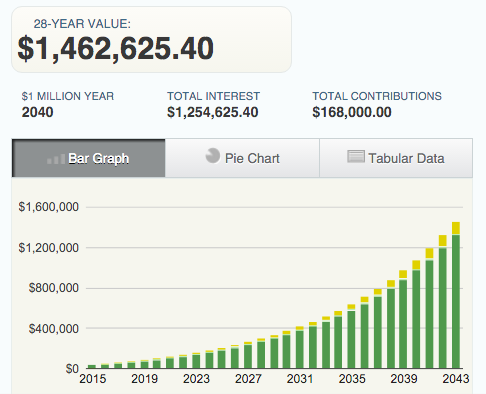Click the 2027 year label
This screenshot has height=394, width=486.
point(248,379)
